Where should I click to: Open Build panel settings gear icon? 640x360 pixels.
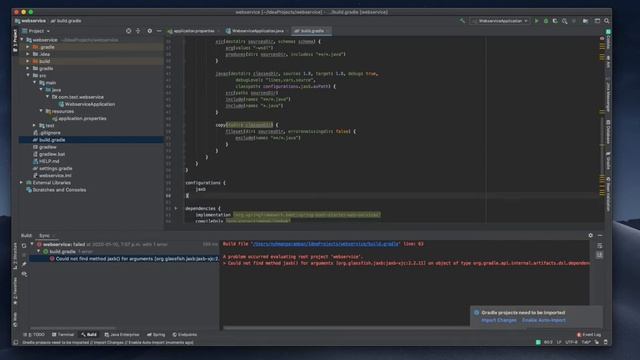tap(590, 236)
